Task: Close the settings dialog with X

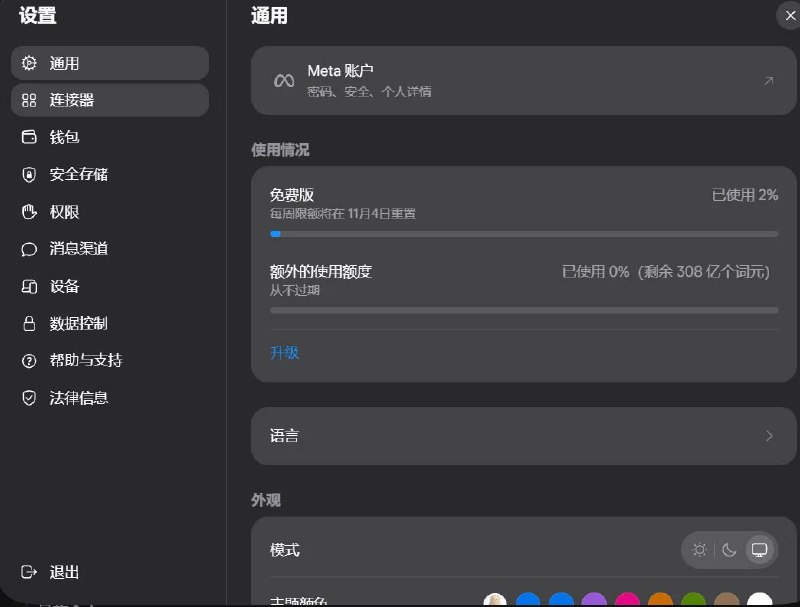Action: [x=790, y=16]
